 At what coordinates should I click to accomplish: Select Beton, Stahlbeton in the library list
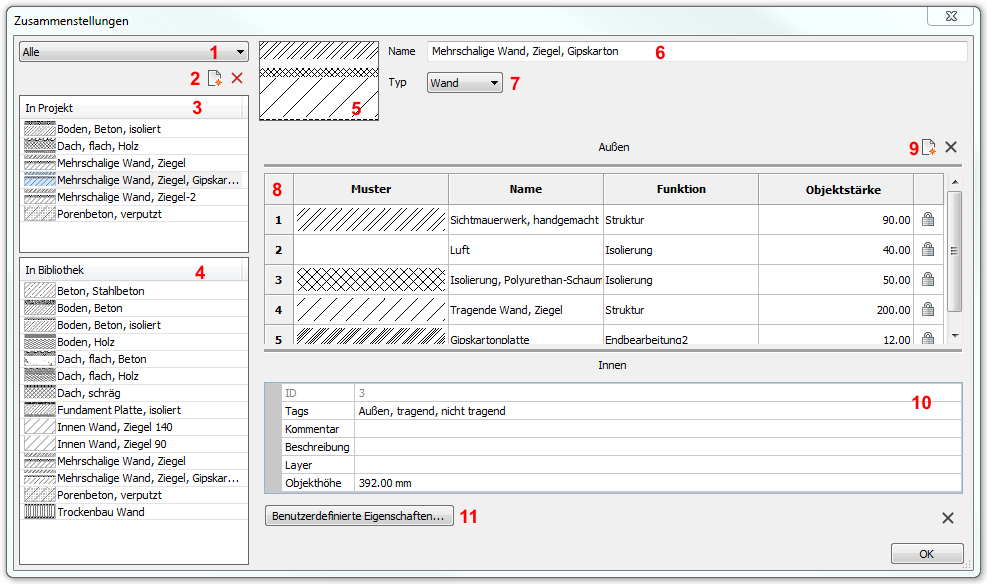pos(134,291)
